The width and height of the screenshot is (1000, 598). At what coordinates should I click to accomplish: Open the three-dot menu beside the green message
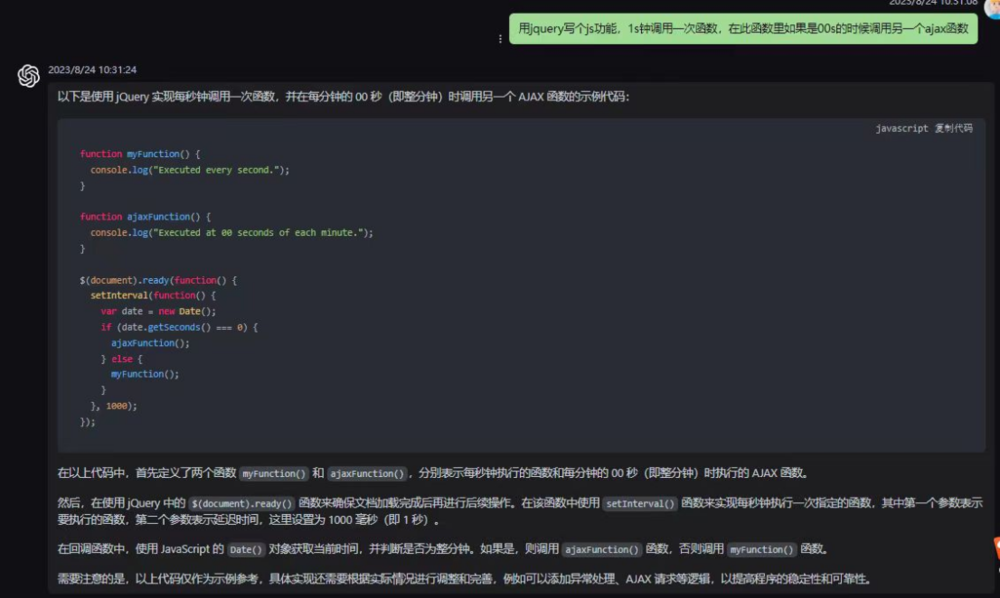click(x=500, y=39)
